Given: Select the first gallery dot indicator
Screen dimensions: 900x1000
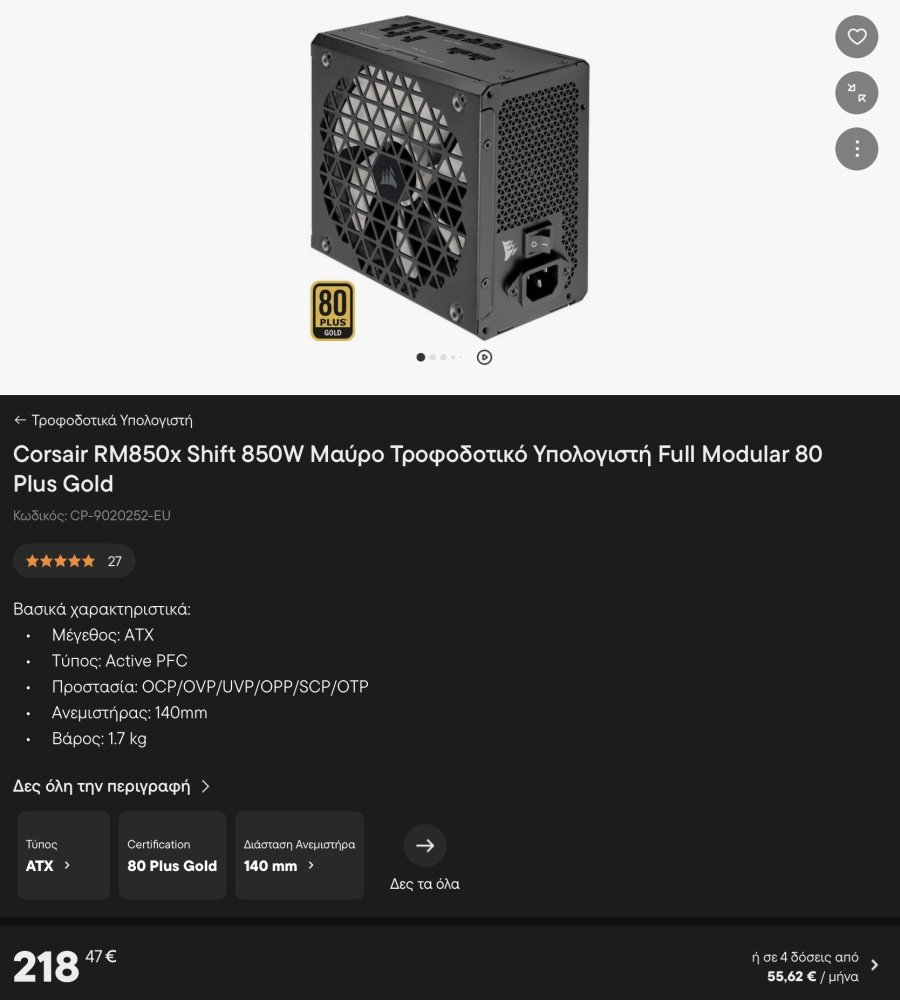Looking at the screenshot, I should (x=420, y=357).
